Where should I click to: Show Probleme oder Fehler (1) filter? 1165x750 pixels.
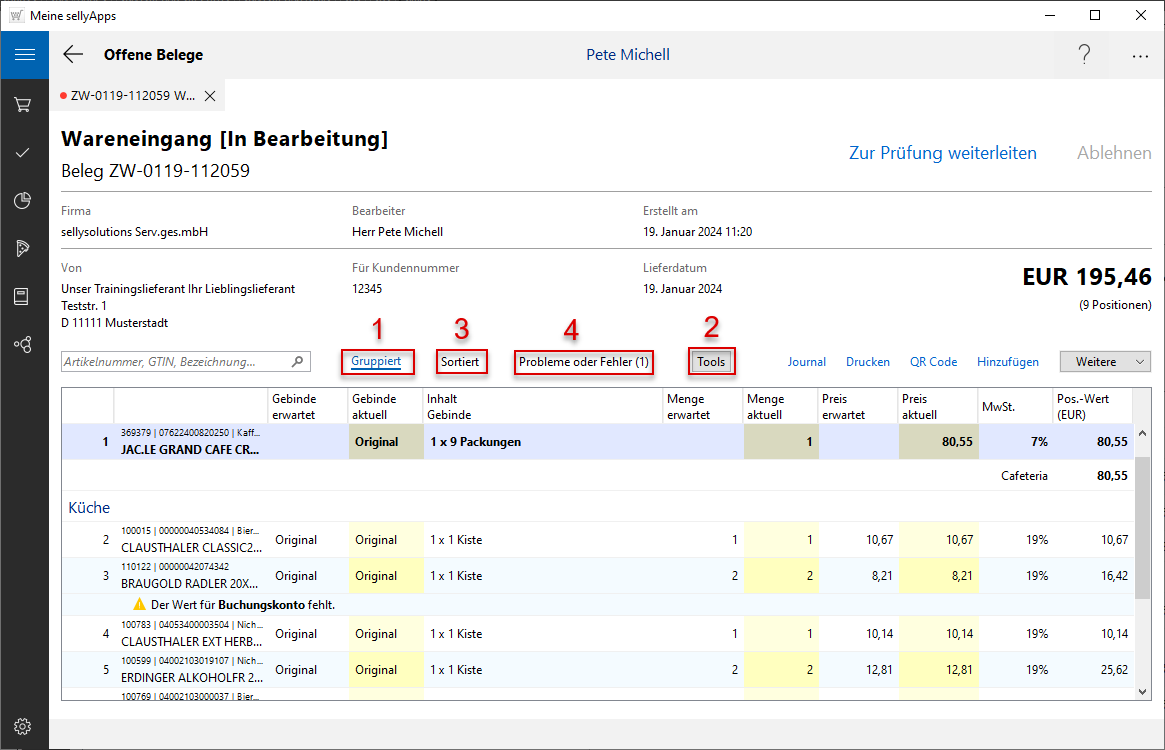(584, 362)
